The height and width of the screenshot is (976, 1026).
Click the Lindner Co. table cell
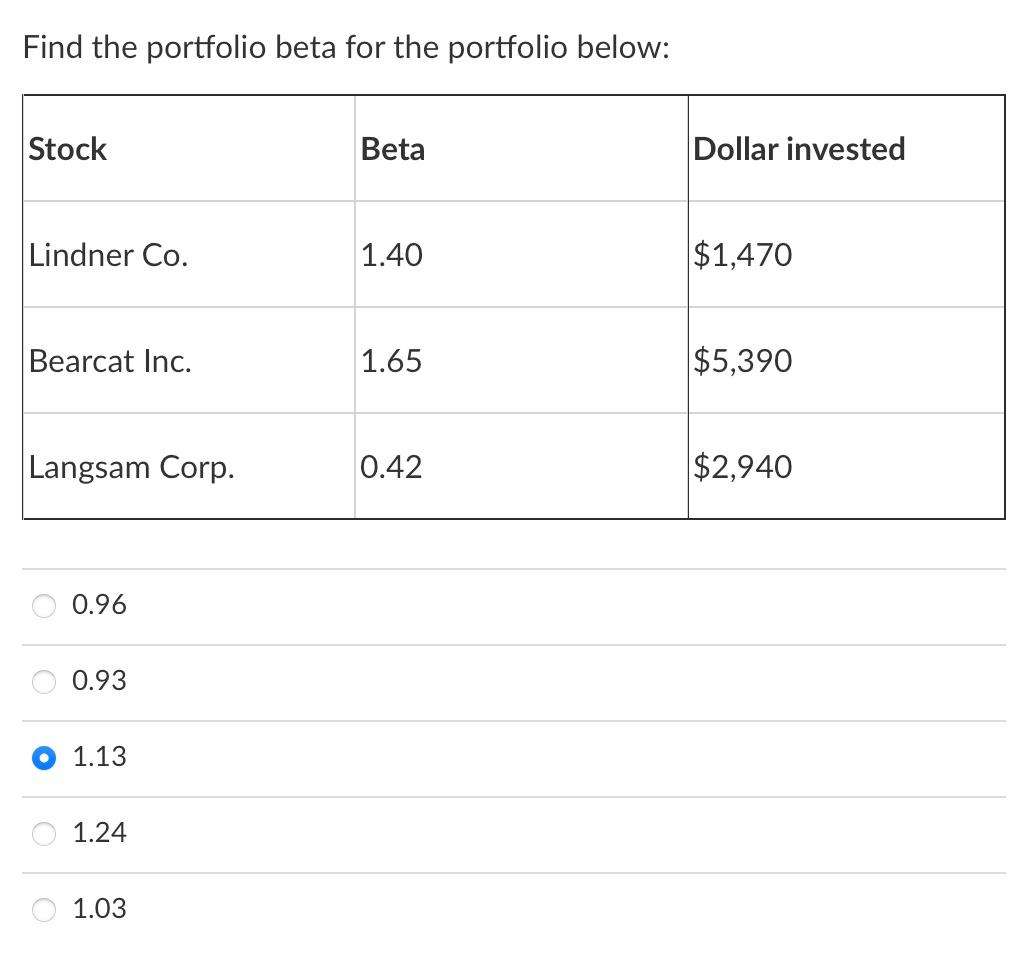(x=110, y=255)
